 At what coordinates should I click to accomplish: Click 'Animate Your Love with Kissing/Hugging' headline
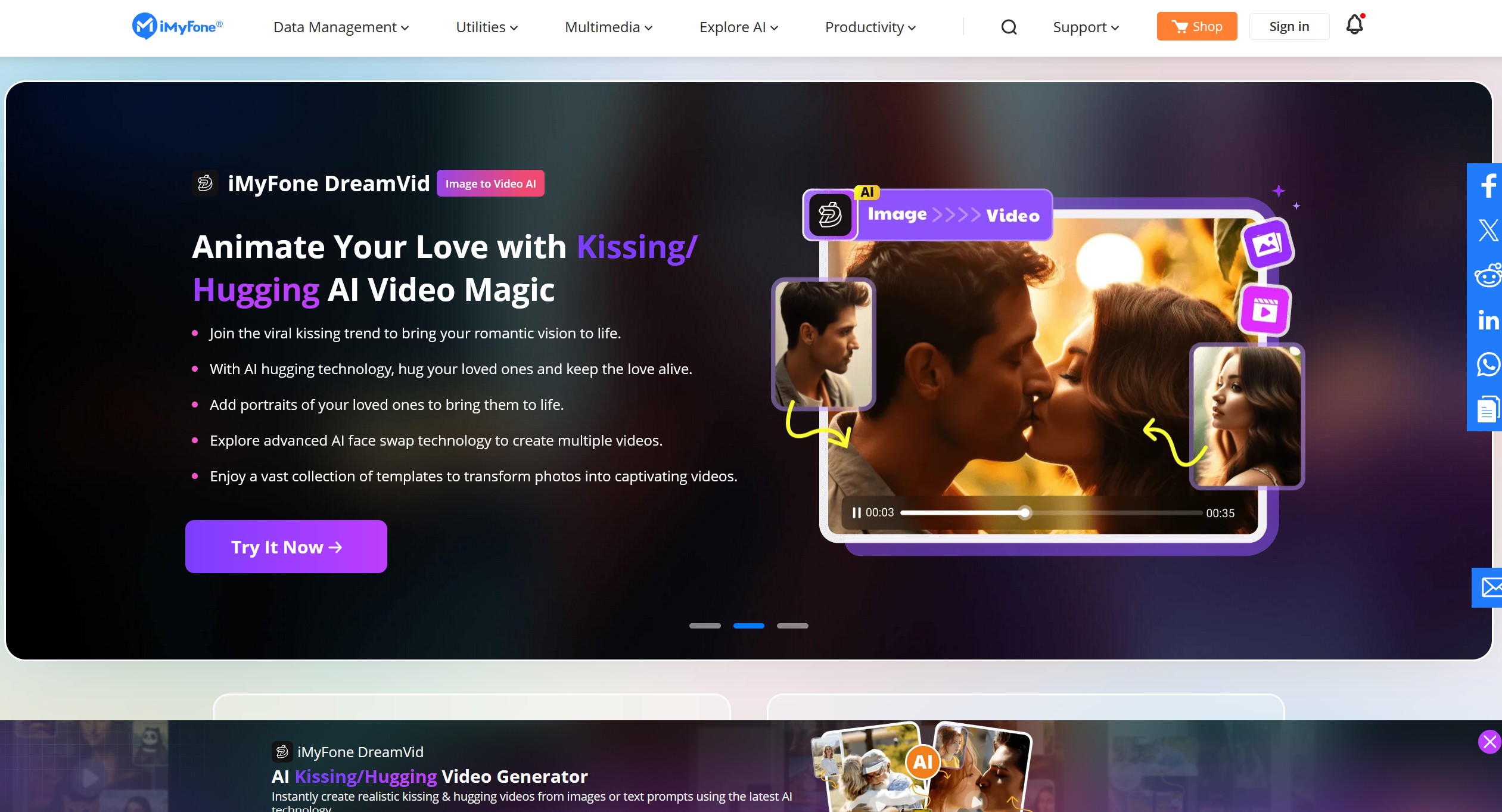444,268
